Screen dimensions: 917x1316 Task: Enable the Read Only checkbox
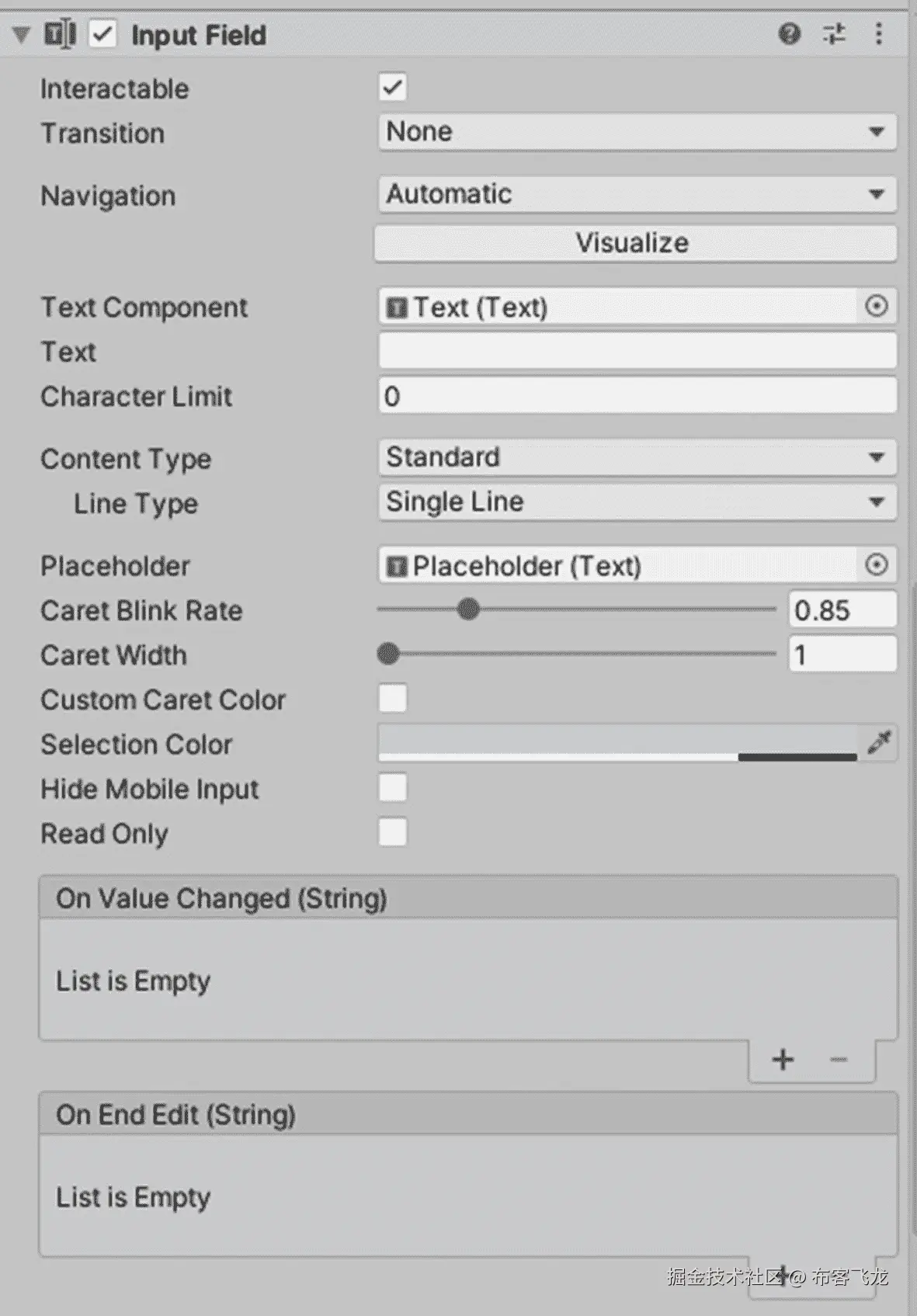tap(393, 833)
